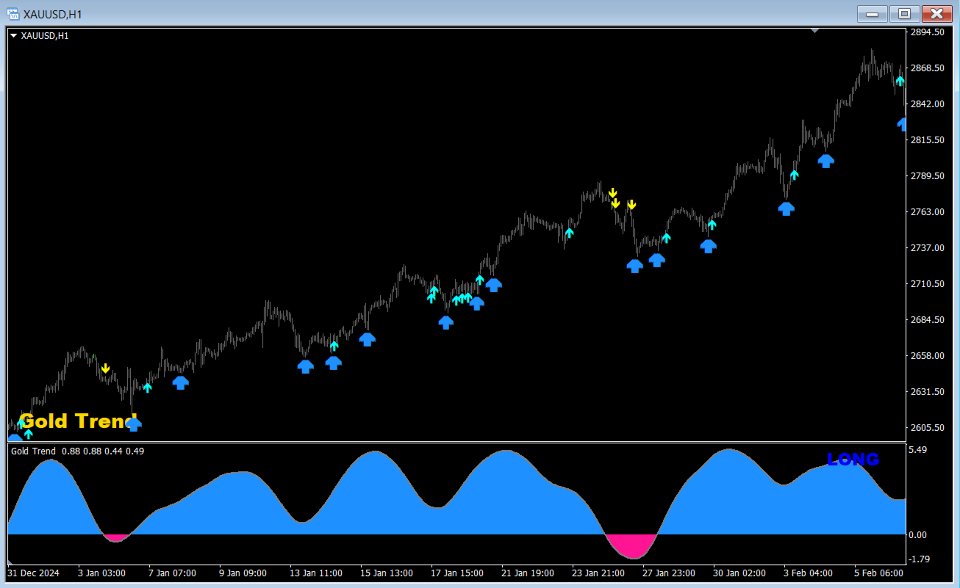Screen dimensions: 960x588
Task: Click the blue arrow on the right price edge
Action: click(x=902, y=124)
